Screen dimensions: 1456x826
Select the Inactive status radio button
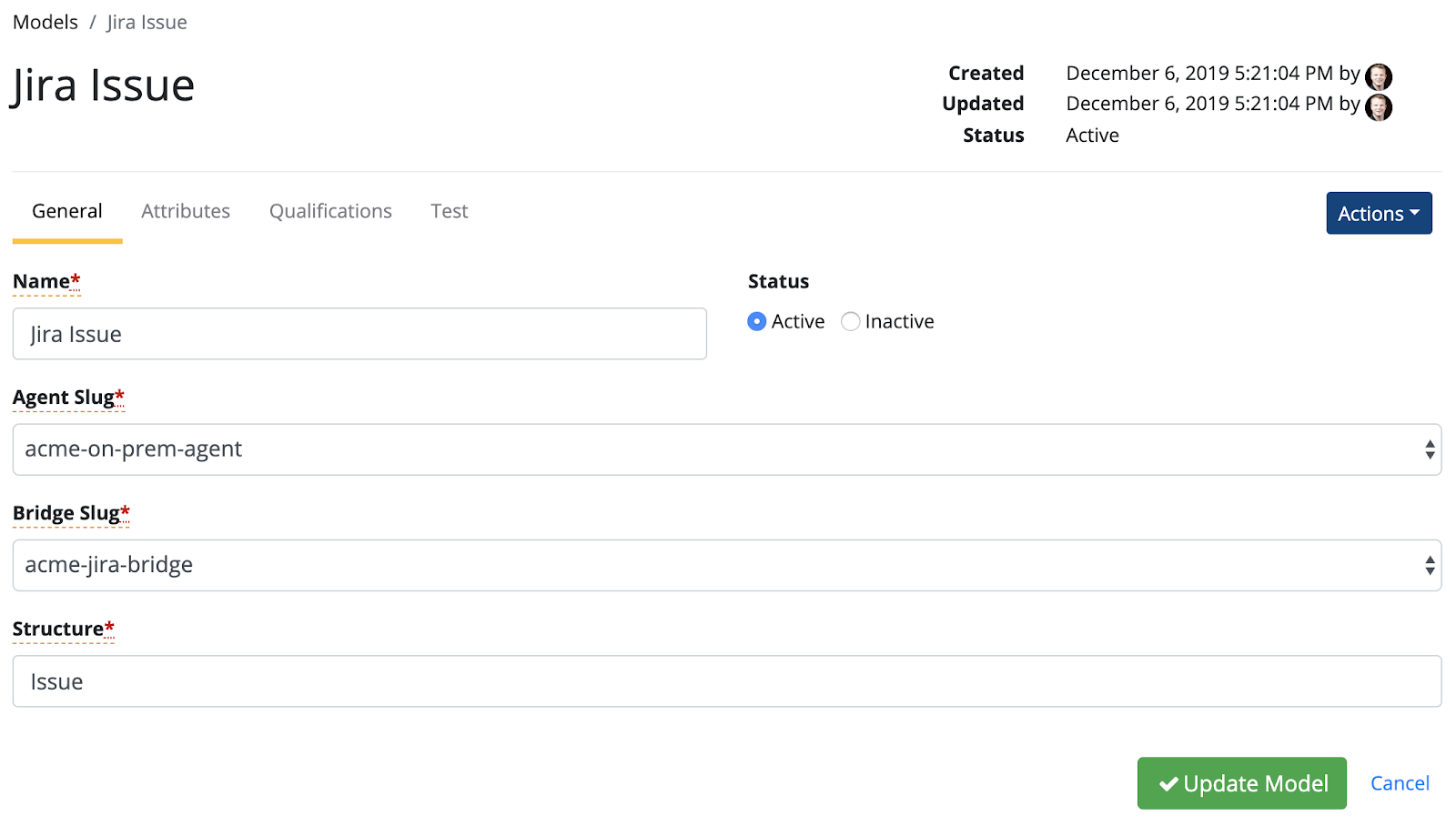(850, 321)
